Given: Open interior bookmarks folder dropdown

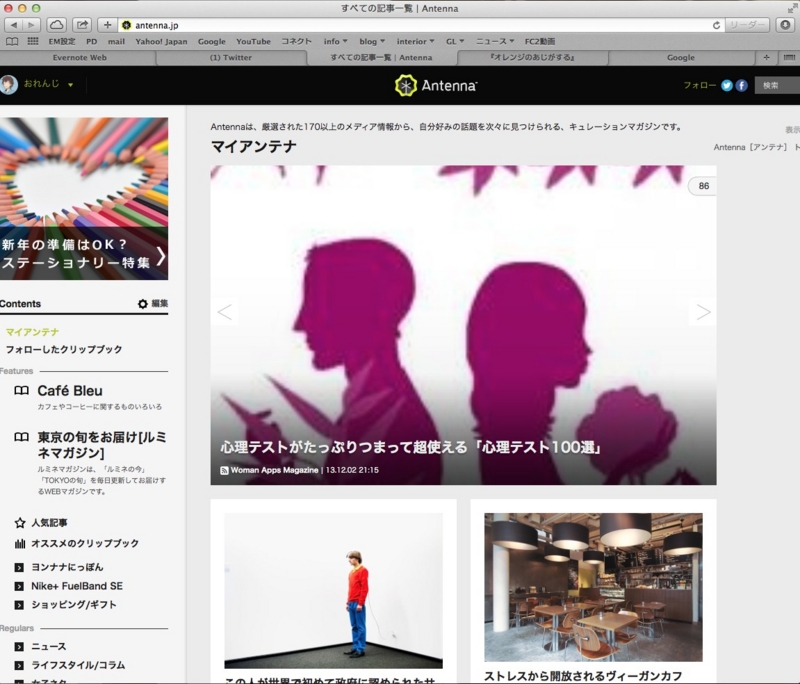Looking at the screenshot, I should coord(415,41).
